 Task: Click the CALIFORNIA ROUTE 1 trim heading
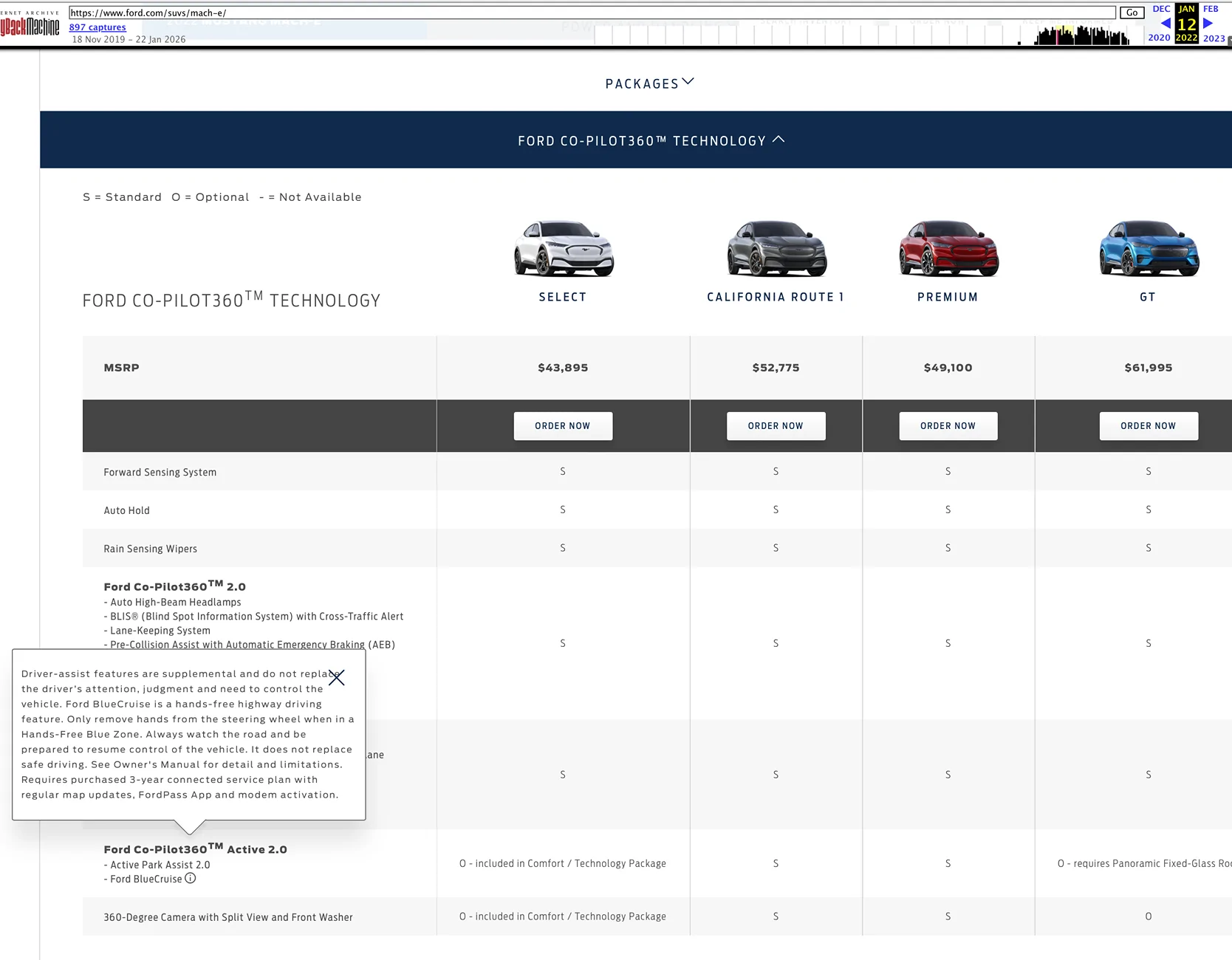click(x=776, y=297)
